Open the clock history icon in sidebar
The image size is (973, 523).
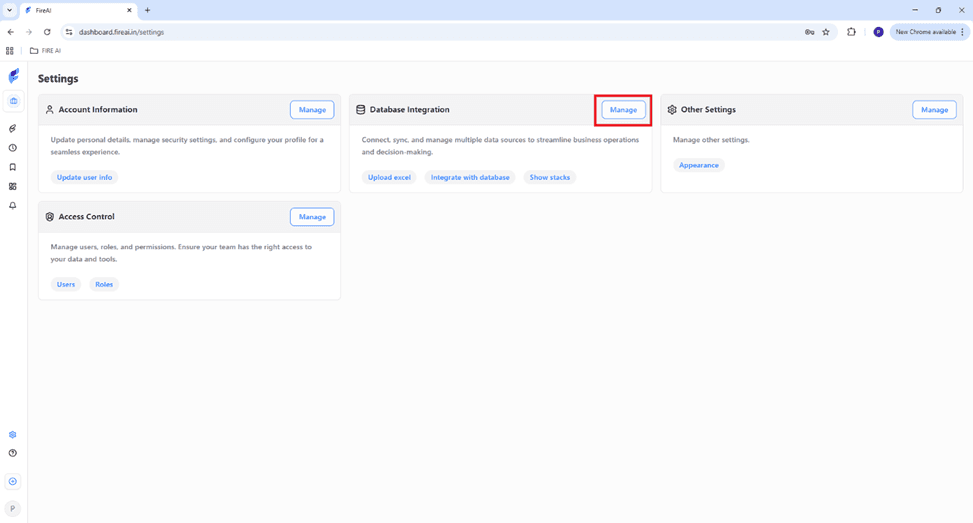tap(13, 148)
